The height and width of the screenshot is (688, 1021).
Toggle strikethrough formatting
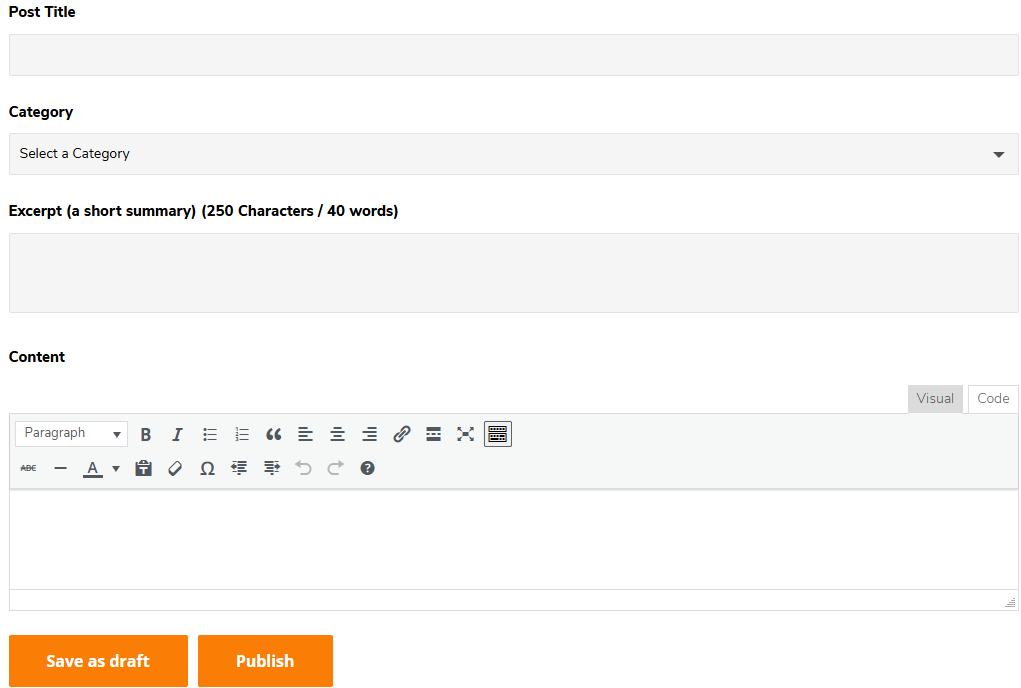pyautogui.click(x=29, y=468)
